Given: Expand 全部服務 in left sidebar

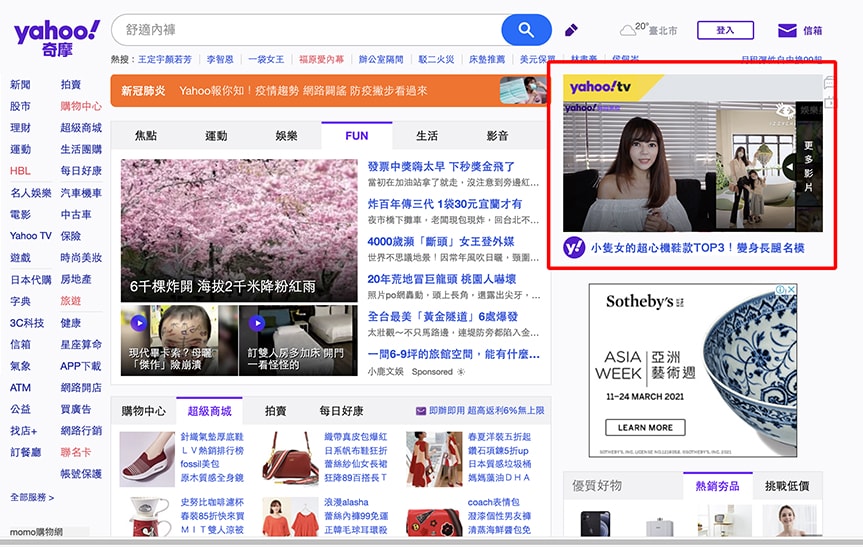Looking at the screenshot, I should [x=32, y=497].
